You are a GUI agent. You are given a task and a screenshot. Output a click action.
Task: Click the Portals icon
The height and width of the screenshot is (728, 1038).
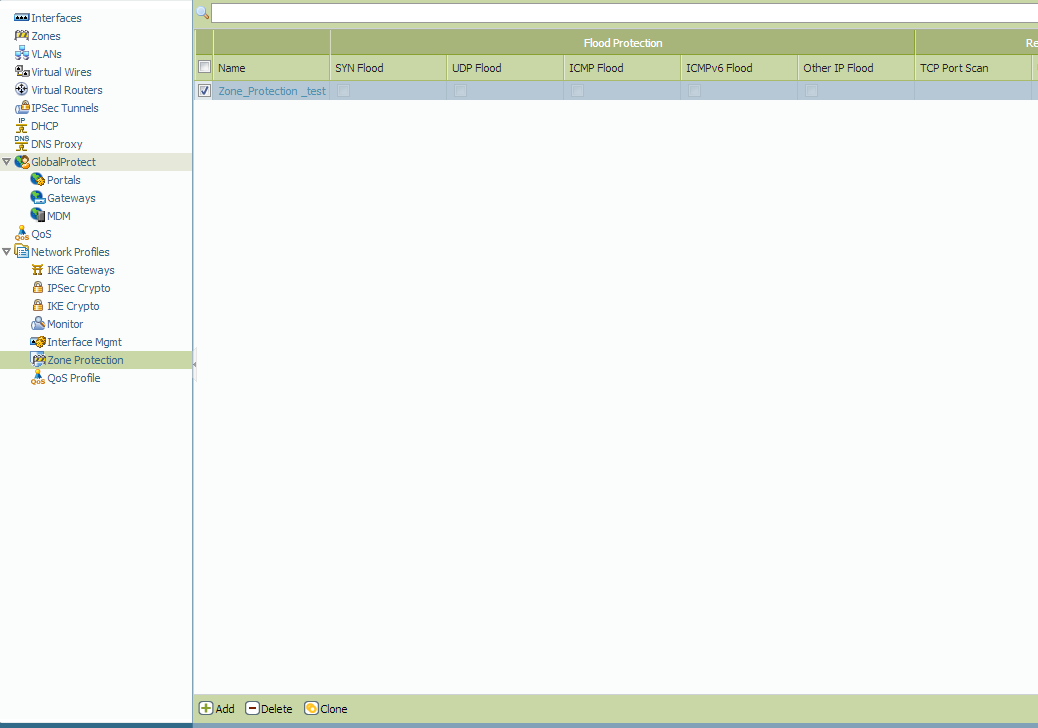click(x=38, y=179)
